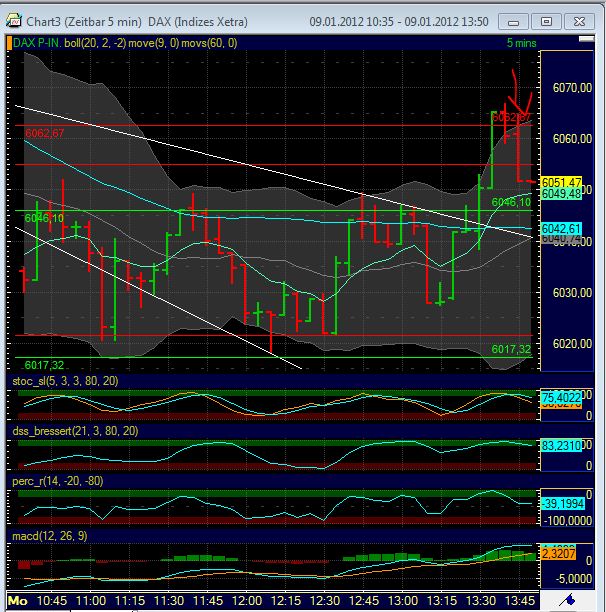Image resolution: width=606 pixels, height=612 pixels.
Task: Click the yellow 6051,47 current price tag
Action: tap(560, 182)
